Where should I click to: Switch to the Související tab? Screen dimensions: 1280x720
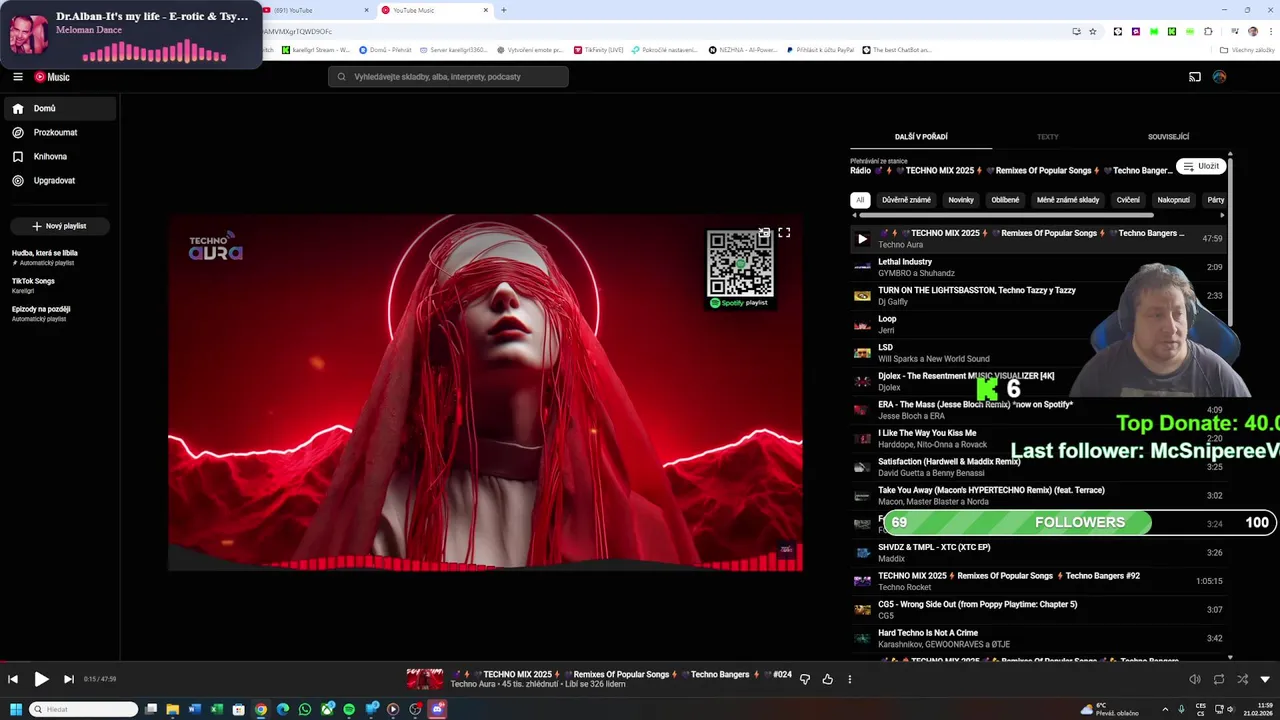(1168, 137)
